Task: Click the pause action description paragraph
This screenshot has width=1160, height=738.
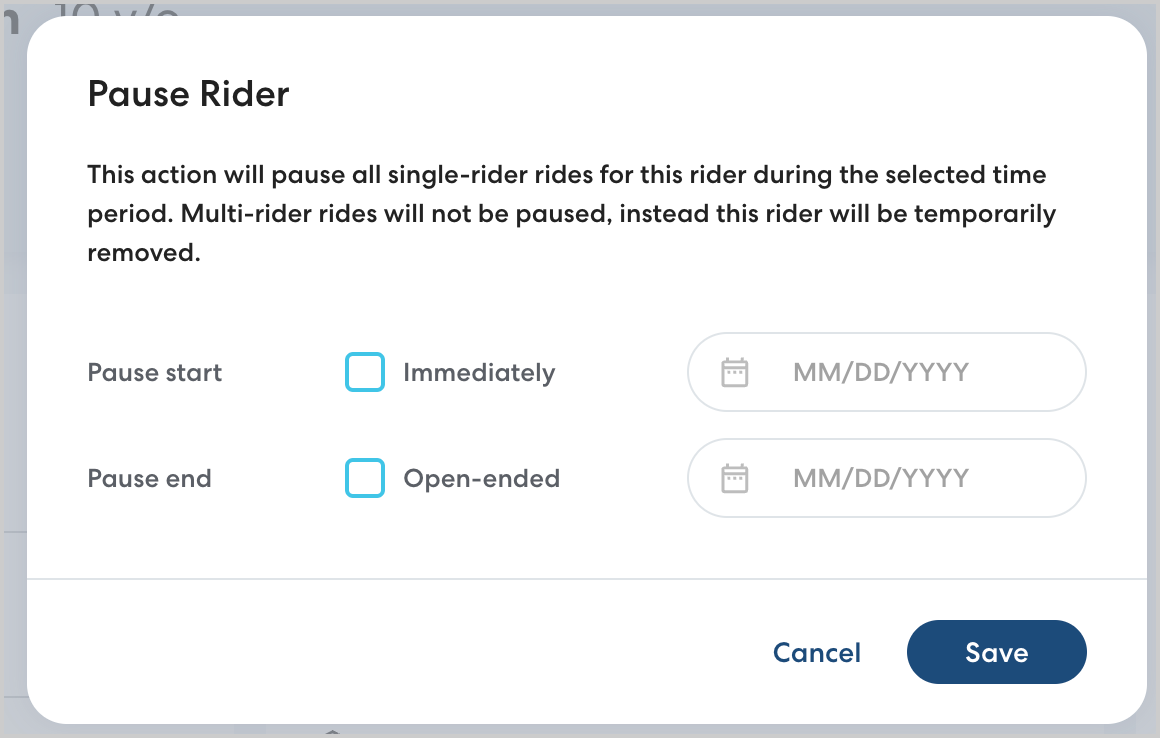Action: pyautogui.click(x=570, y=214)
